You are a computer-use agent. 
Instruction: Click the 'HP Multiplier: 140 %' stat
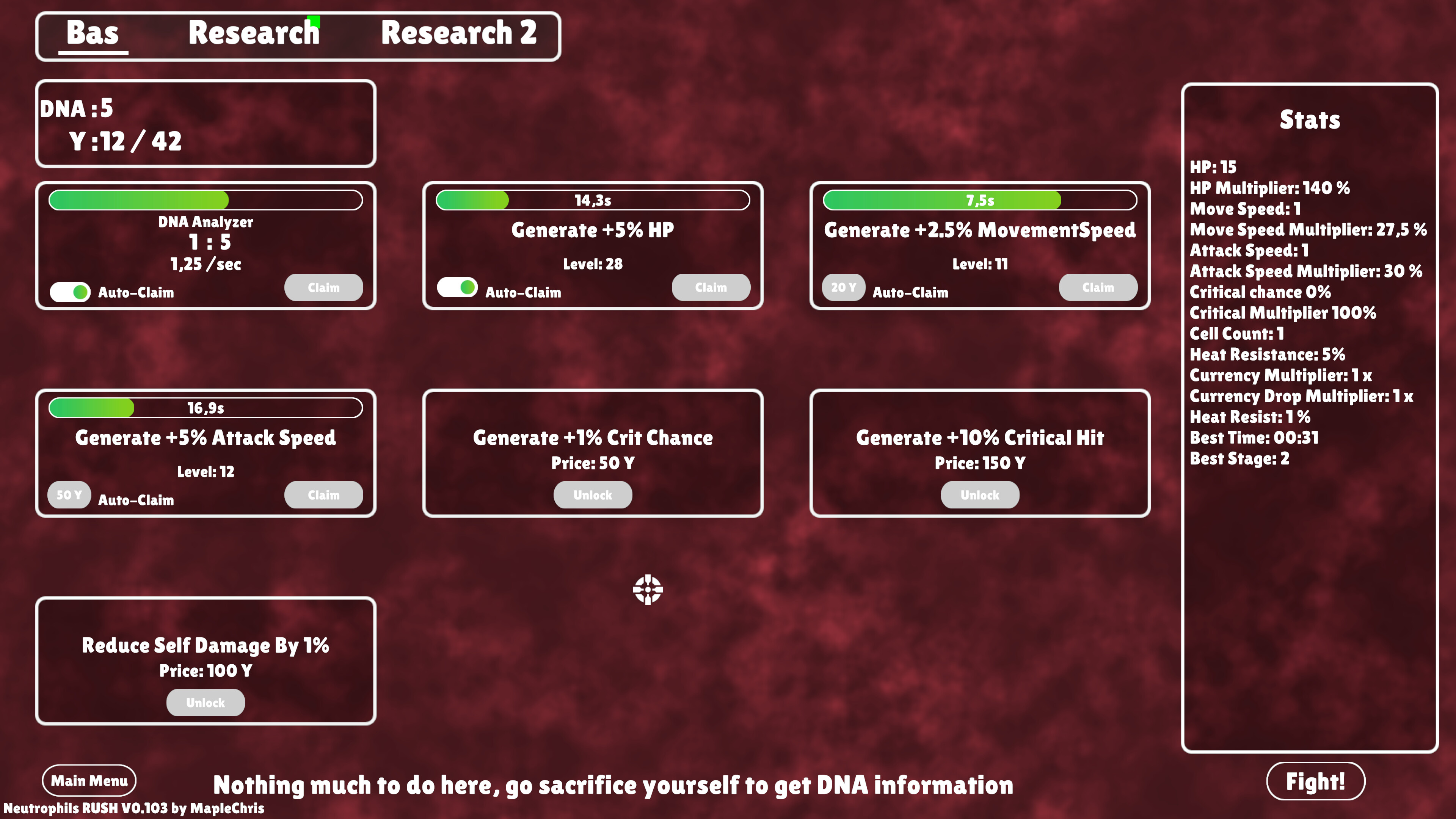1269,188
